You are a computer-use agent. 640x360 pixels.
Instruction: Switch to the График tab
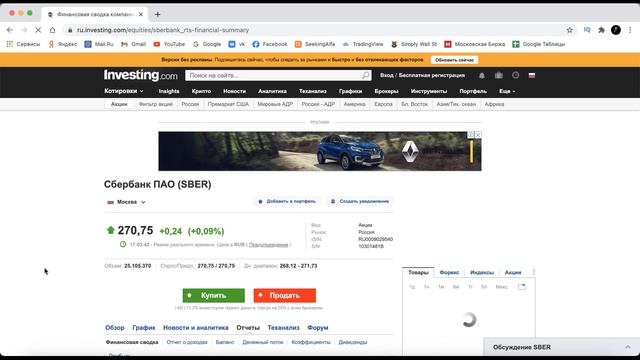144,327
